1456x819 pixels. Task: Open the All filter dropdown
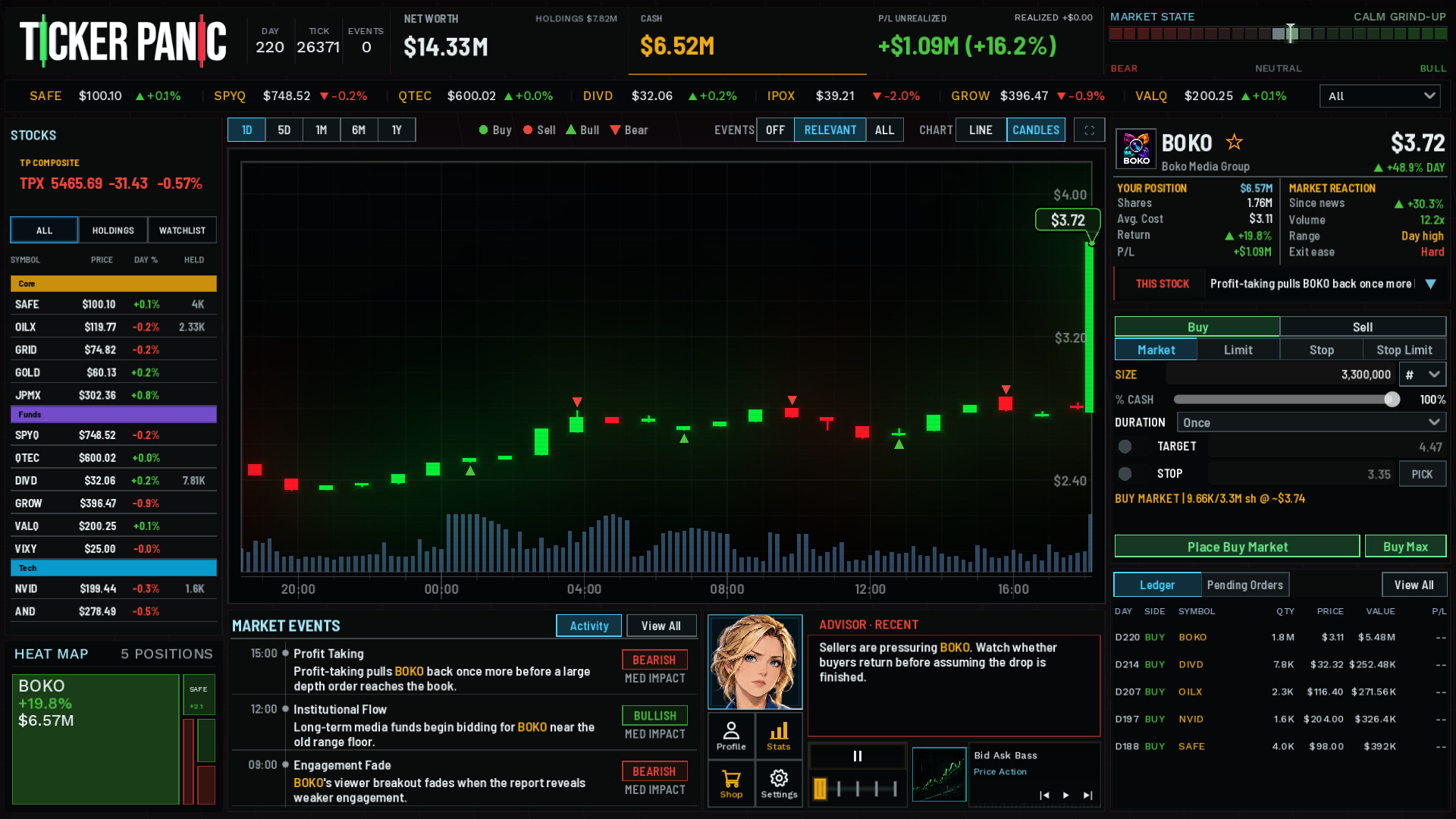pyautogui.click(x=1380, y=96)
